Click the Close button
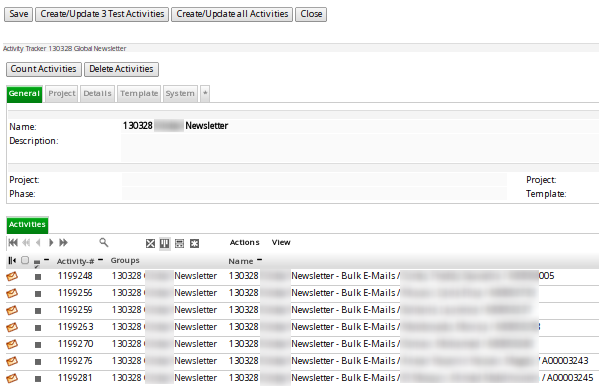The image size is (599, 386). point(311,14)
